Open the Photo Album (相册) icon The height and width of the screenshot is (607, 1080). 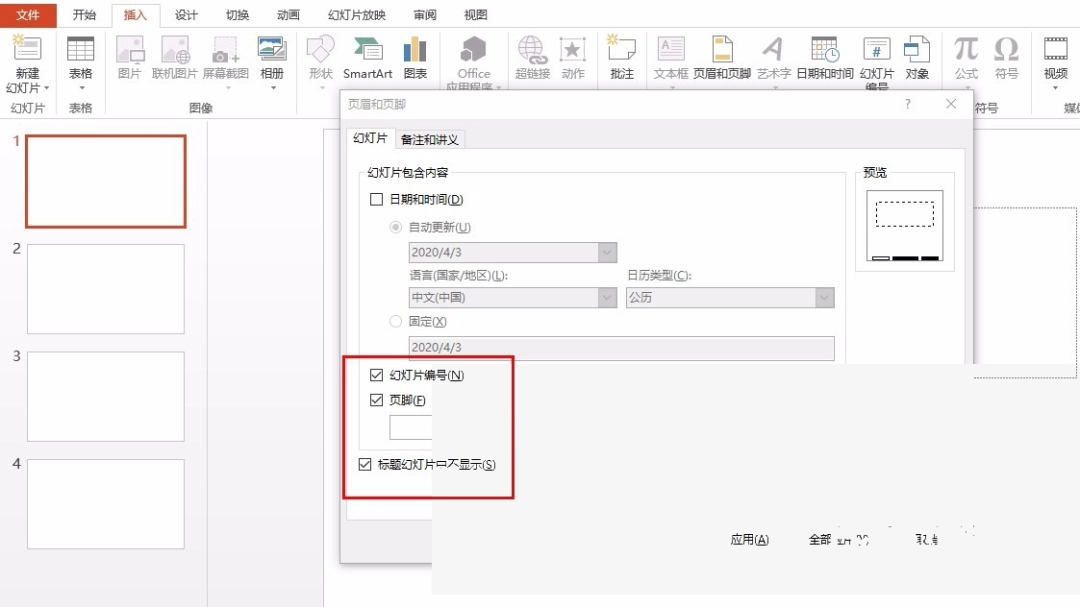coord(271,50)
